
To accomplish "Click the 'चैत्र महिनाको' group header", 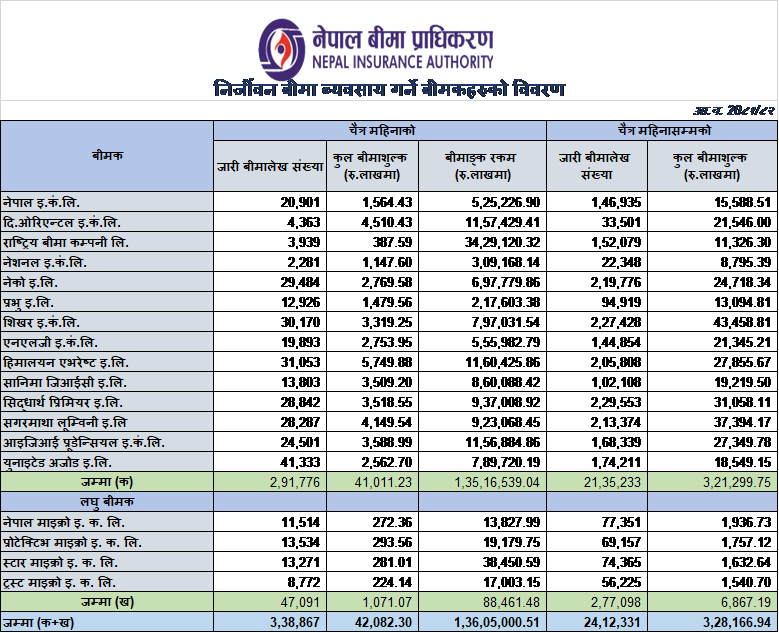I will coord(382,130).
